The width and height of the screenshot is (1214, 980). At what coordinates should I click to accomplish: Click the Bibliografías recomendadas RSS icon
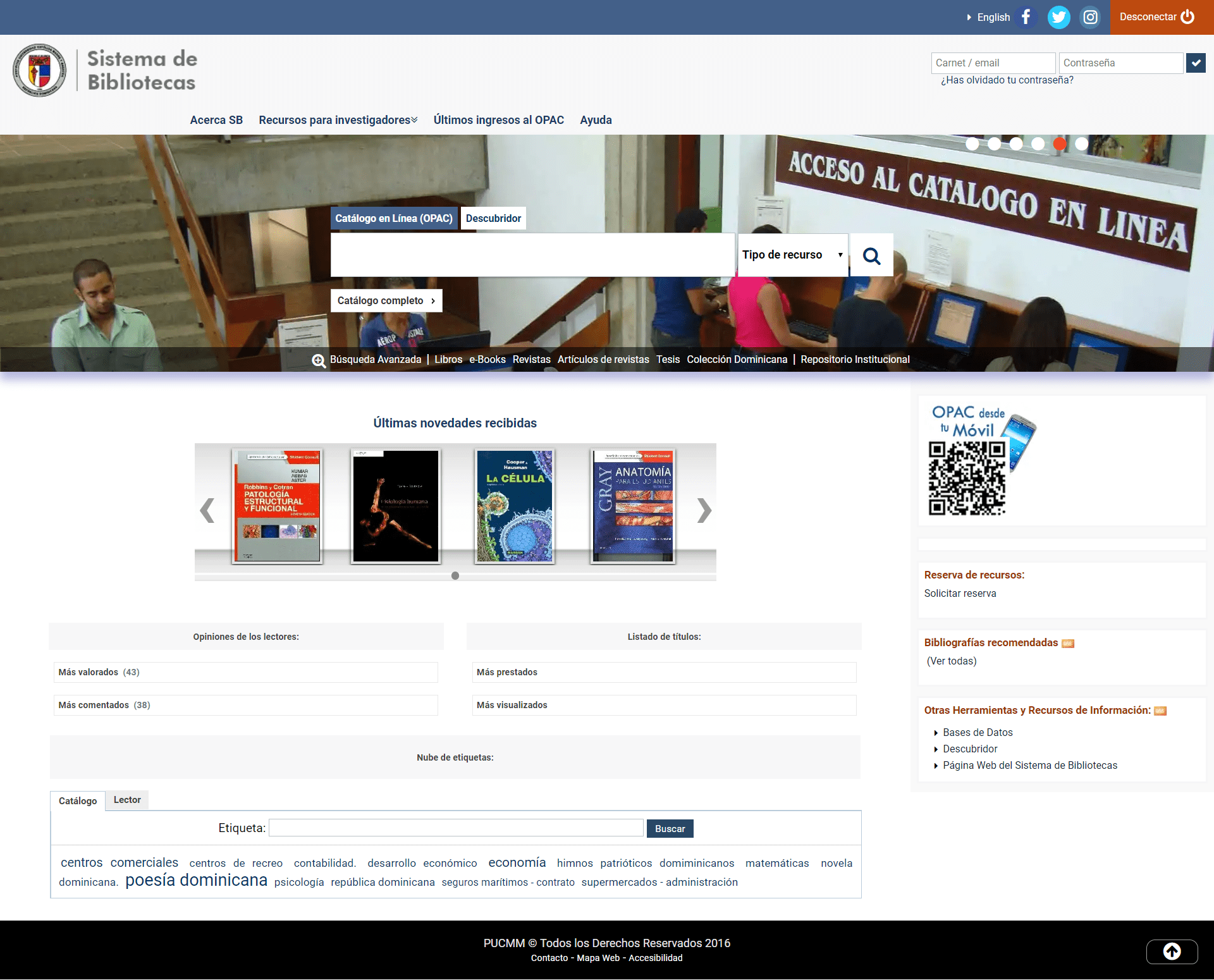pos(1068,644)
